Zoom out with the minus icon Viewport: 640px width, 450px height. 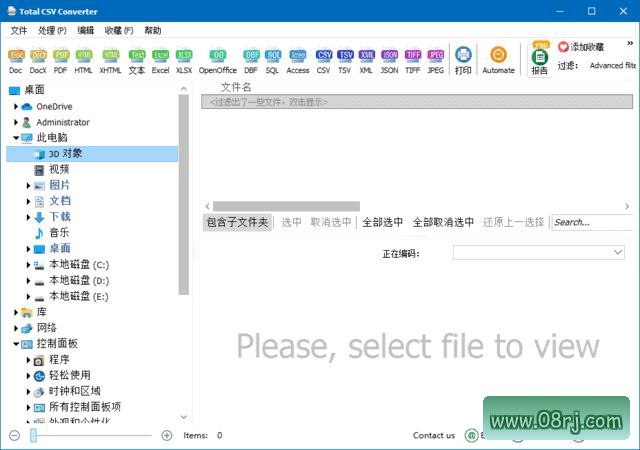(x=14, y=435)
